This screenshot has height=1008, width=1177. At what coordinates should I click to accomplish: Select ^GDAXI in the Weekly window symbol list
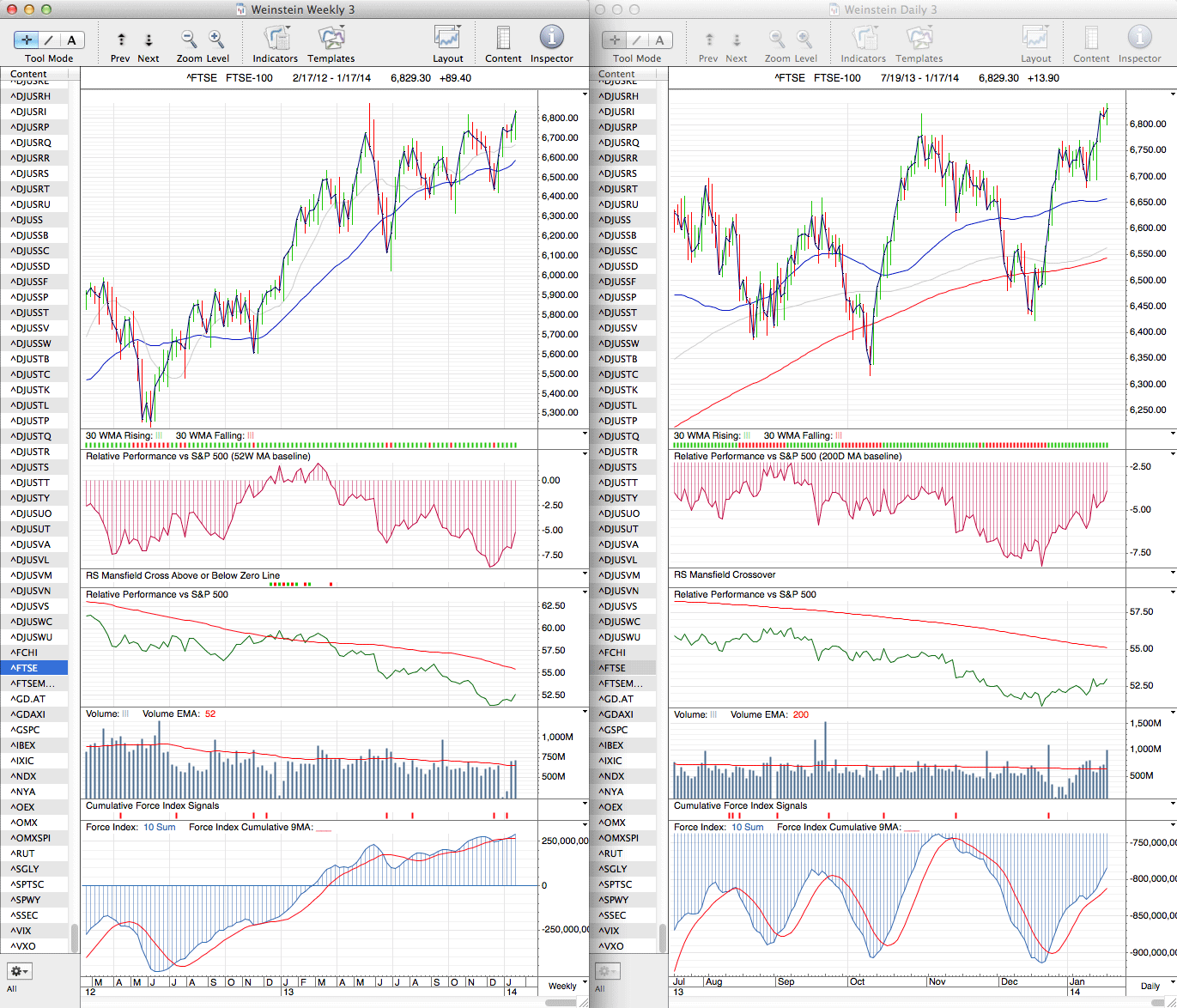tap(28, 714)
